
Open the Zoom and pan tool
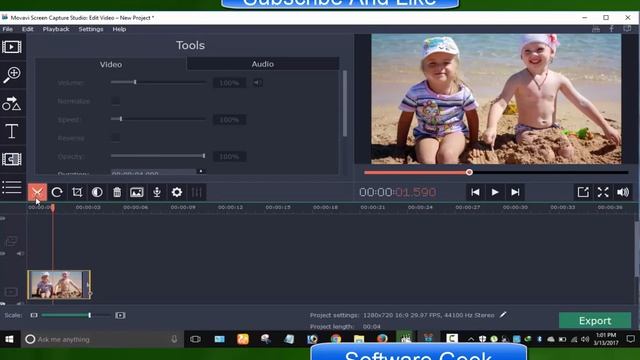(12, 75)
